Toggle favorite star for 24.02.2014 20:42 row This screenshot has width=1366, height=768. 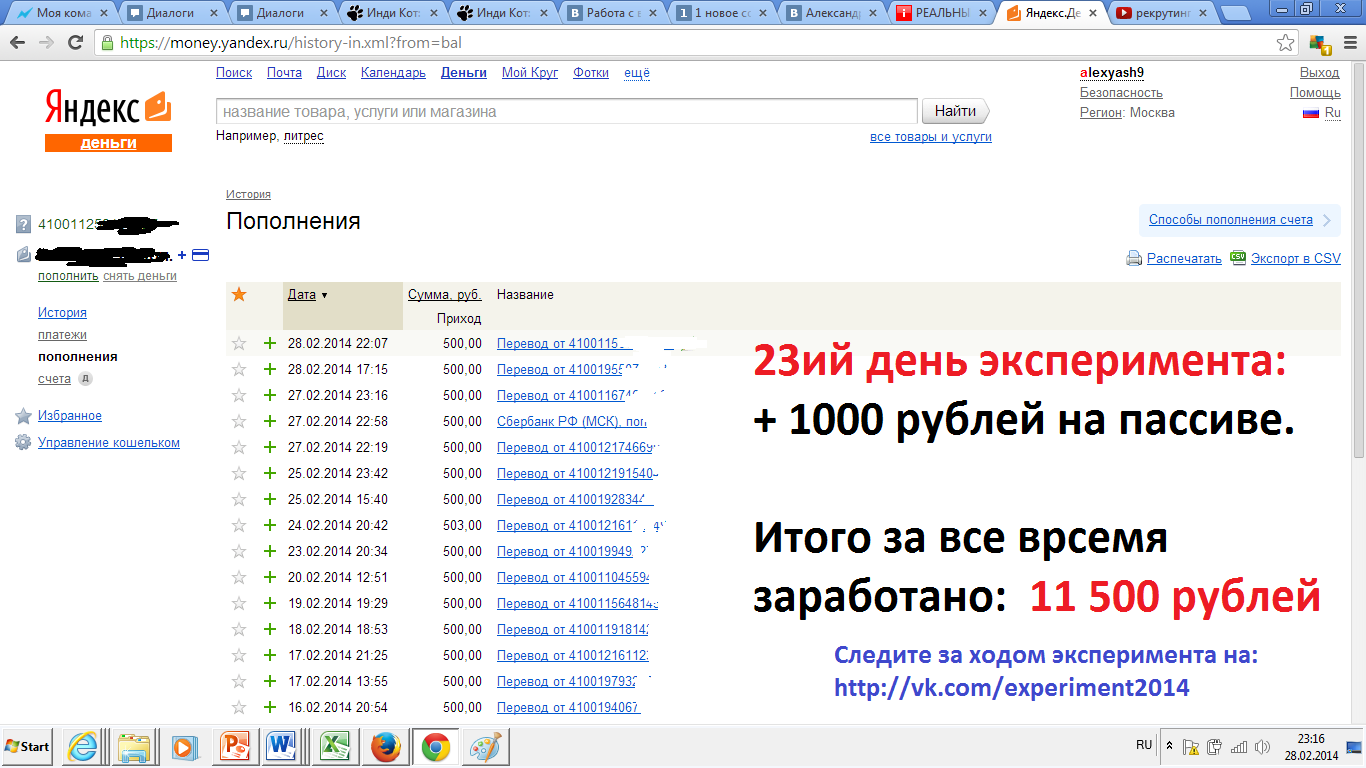pyautogui.click(x=239, y=525)
